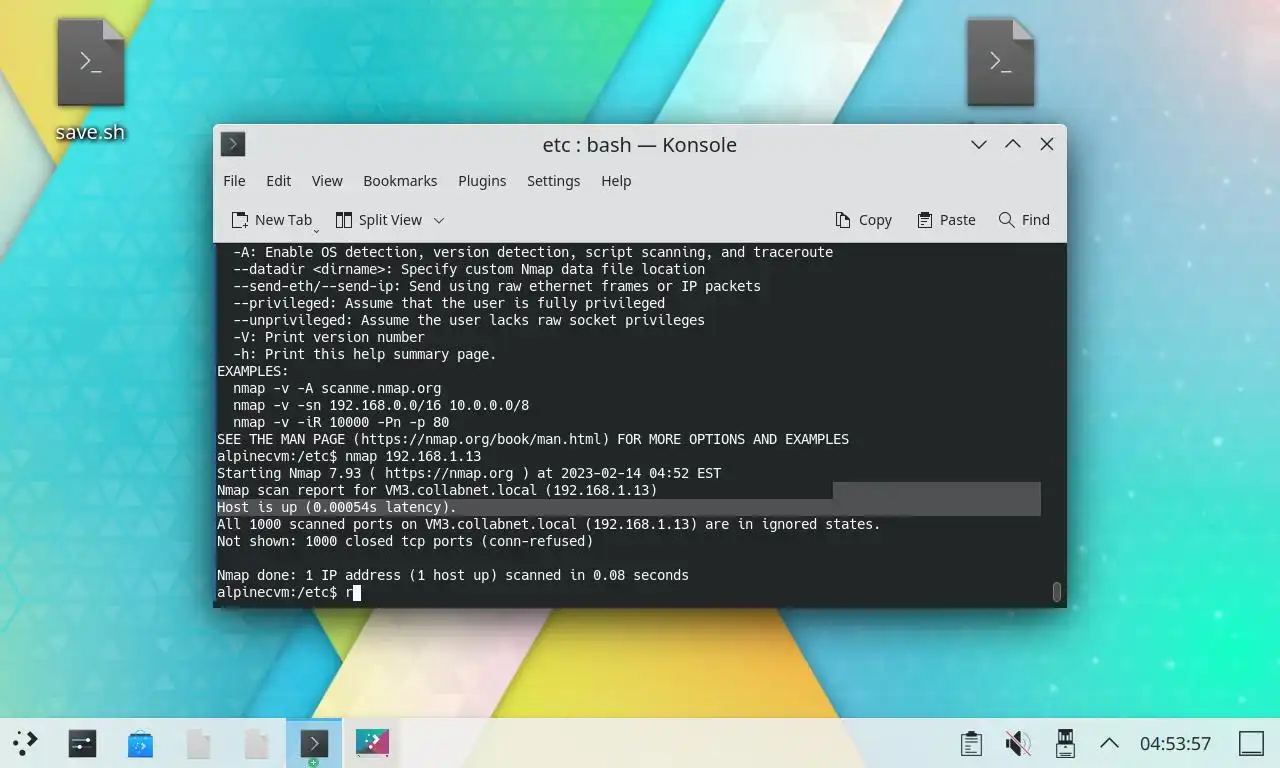Screen dimensions: 1280x768
Task: Click 'Not shown: 1000 closed tcp ports' line
Action: click(x=405, y=541)
